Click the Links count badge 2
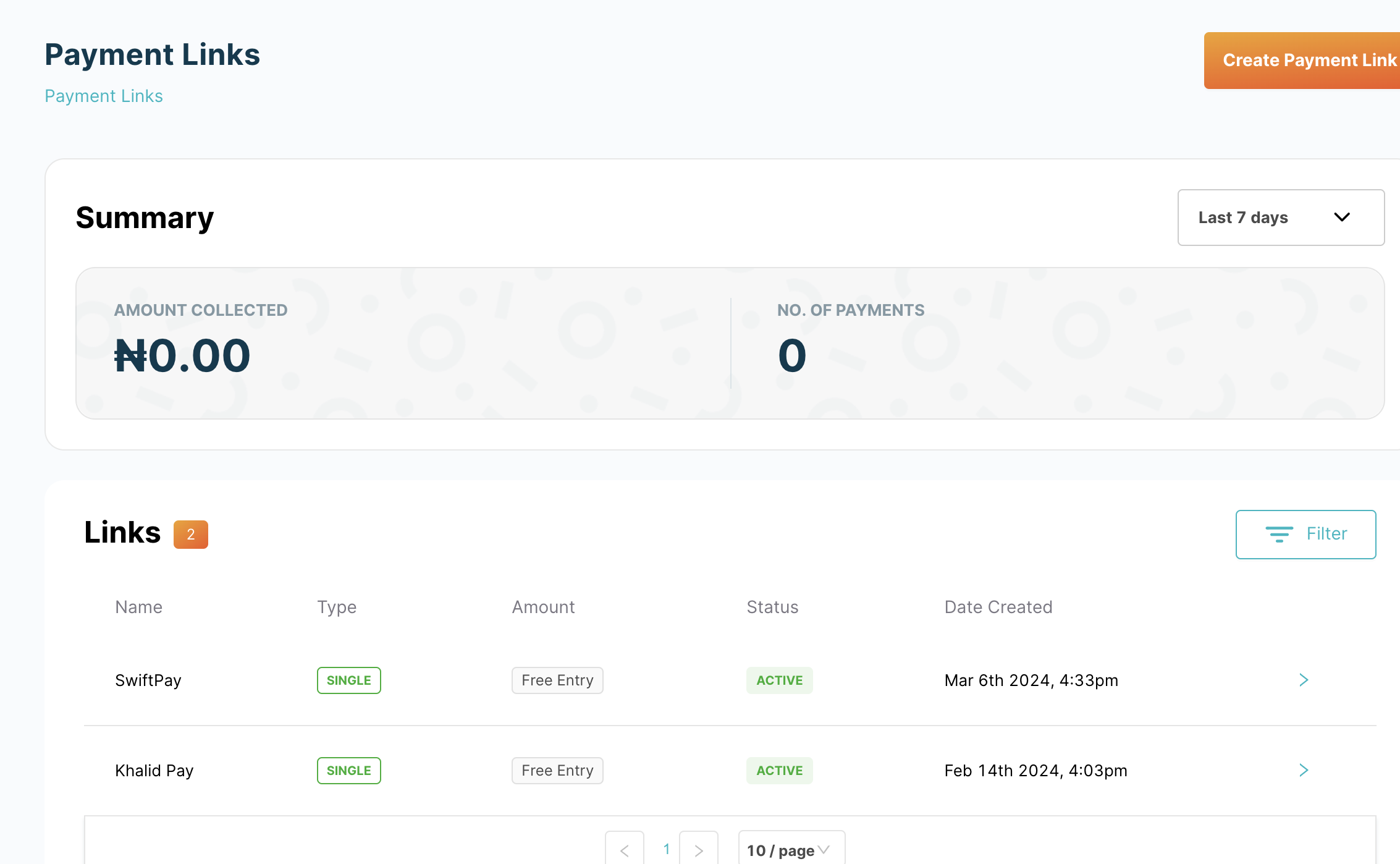Image resolution: width=1400 pixels, height=864 pixels. point(190,534)
